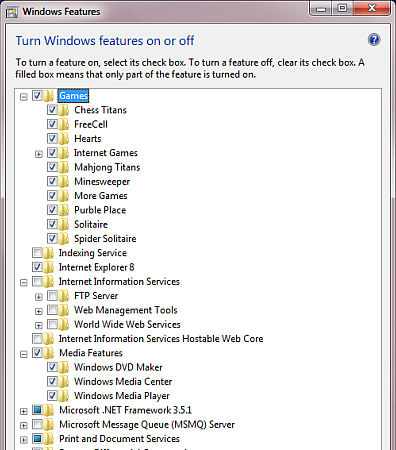Uncheck the Minesweeper checkbox
This screenshot has width=396, height=450.
52,181
